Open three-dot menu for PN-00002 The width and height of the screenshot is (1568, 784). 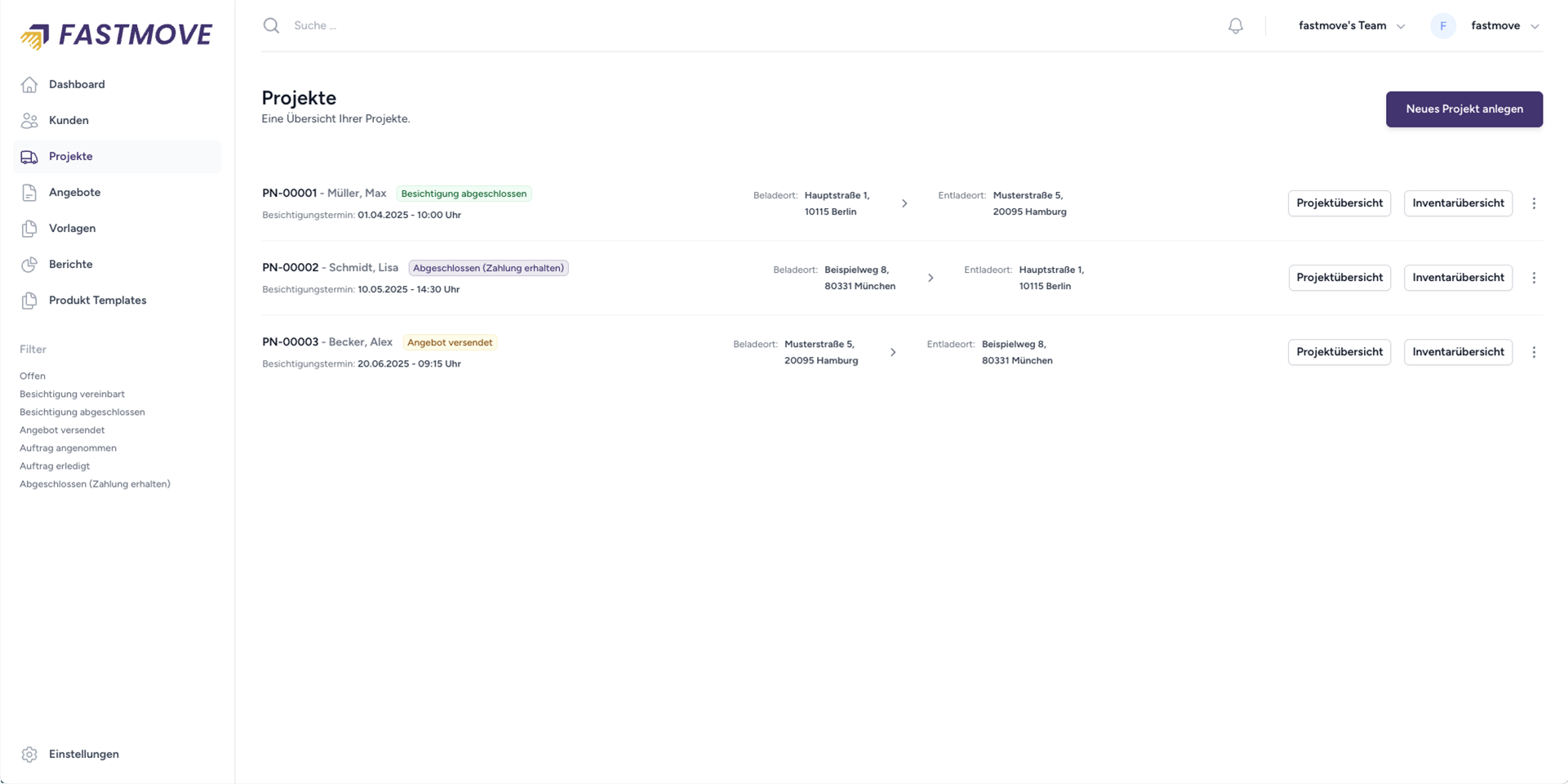[x=1534, y=278]
